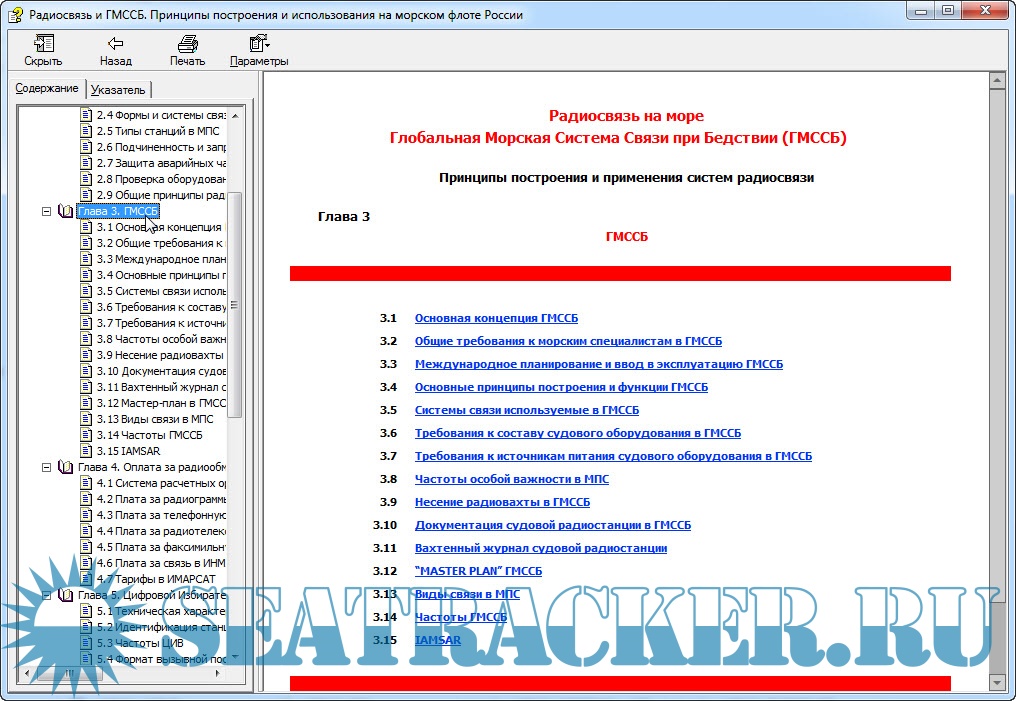Screen dimensions: 1016x701
Task: Click the contents tree vertical scrollbar thumb
Action: (234, 305)
